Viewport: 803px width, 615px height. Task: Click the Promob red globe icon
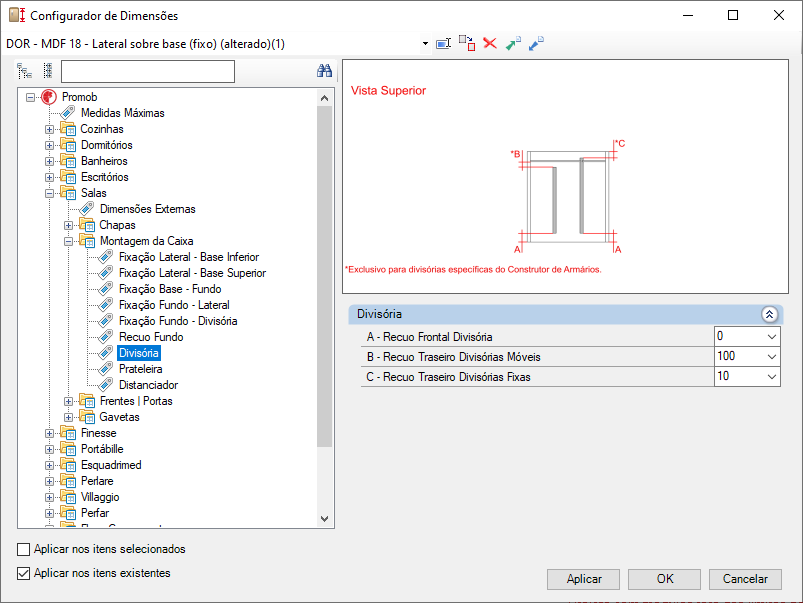(49, 97)
